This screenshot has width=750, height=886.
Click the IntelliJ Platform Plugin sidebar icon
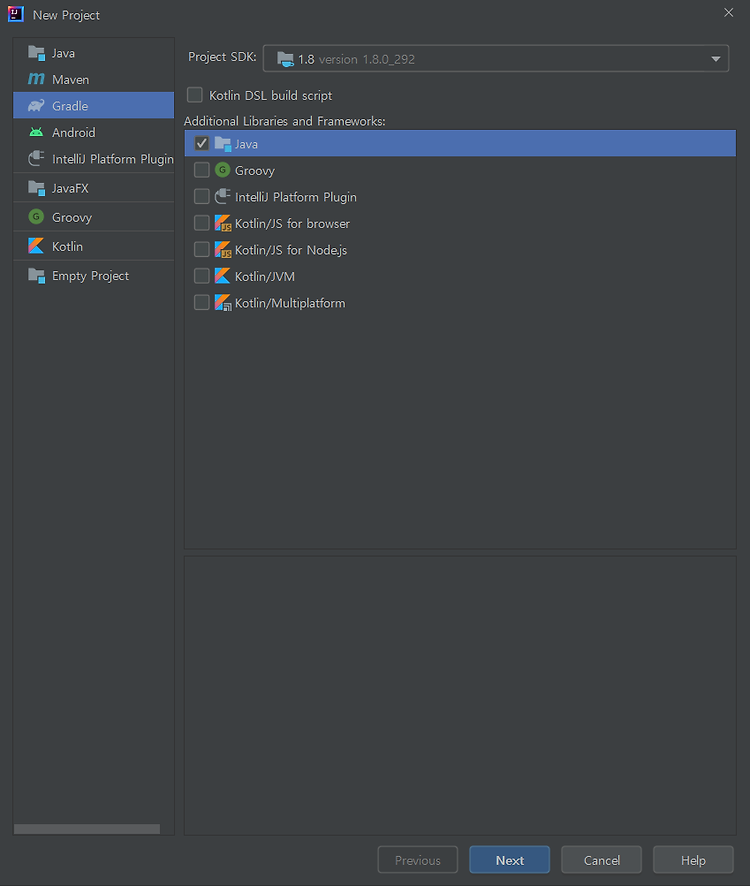pyautogui.click(x=36, y=159)
